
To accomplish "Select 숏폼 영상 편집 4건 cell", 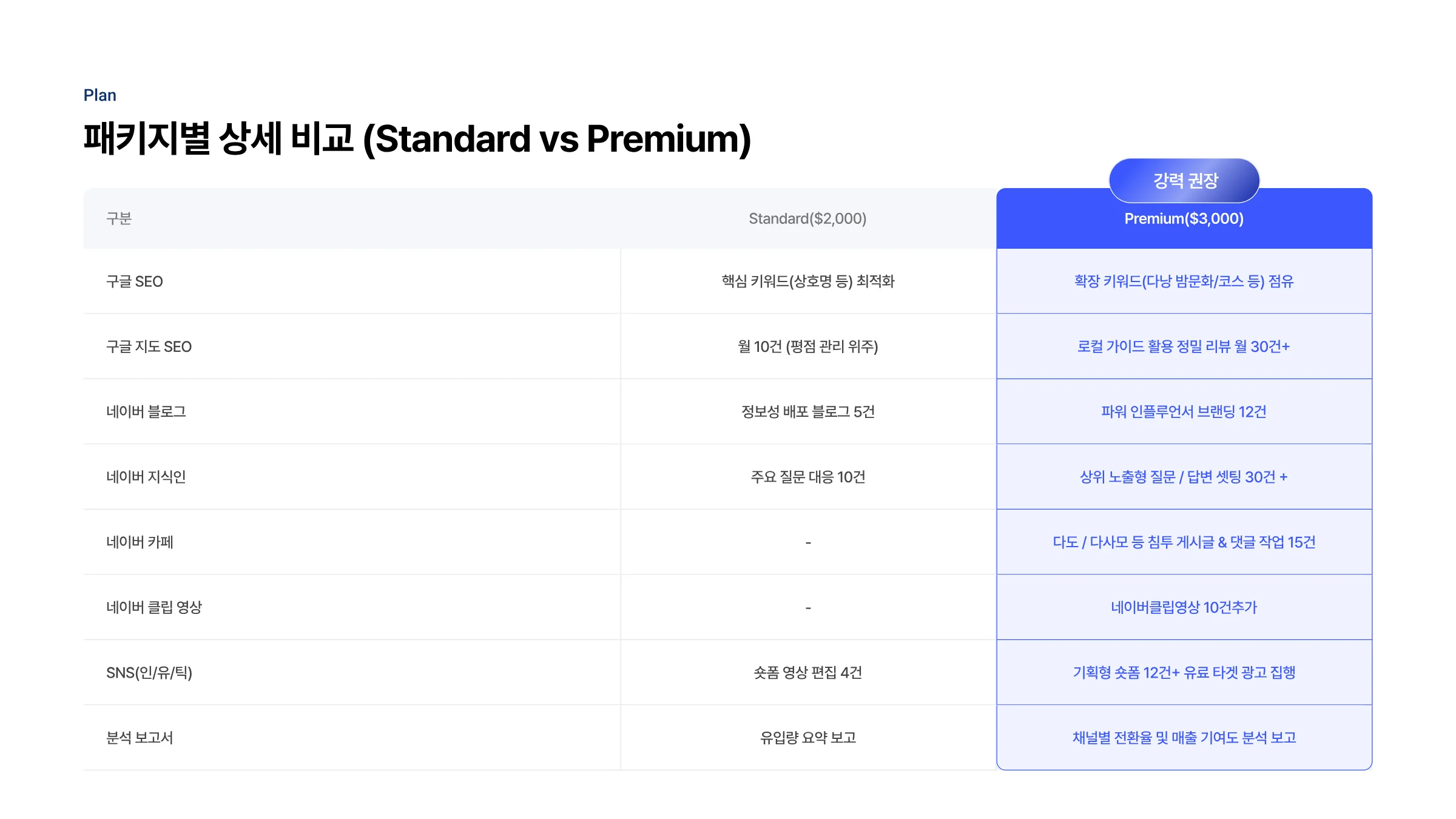I will pyautogui.click(x=808, y=672).
